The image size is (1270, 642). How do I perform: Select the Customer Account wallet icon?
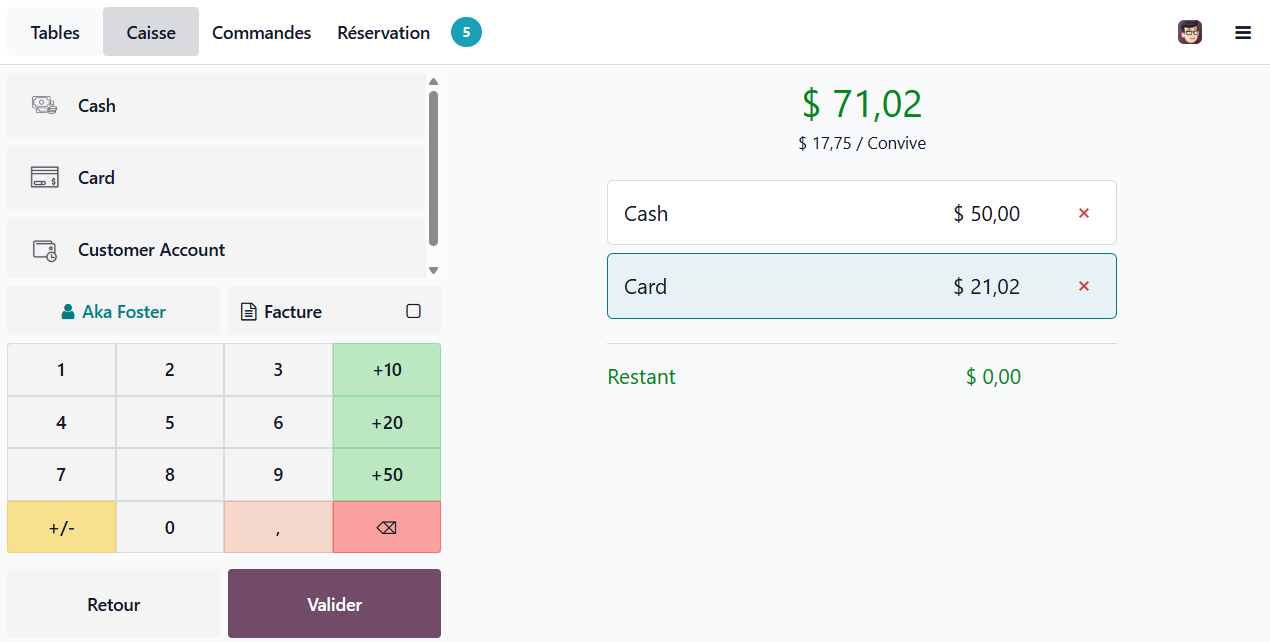point(44,250)
